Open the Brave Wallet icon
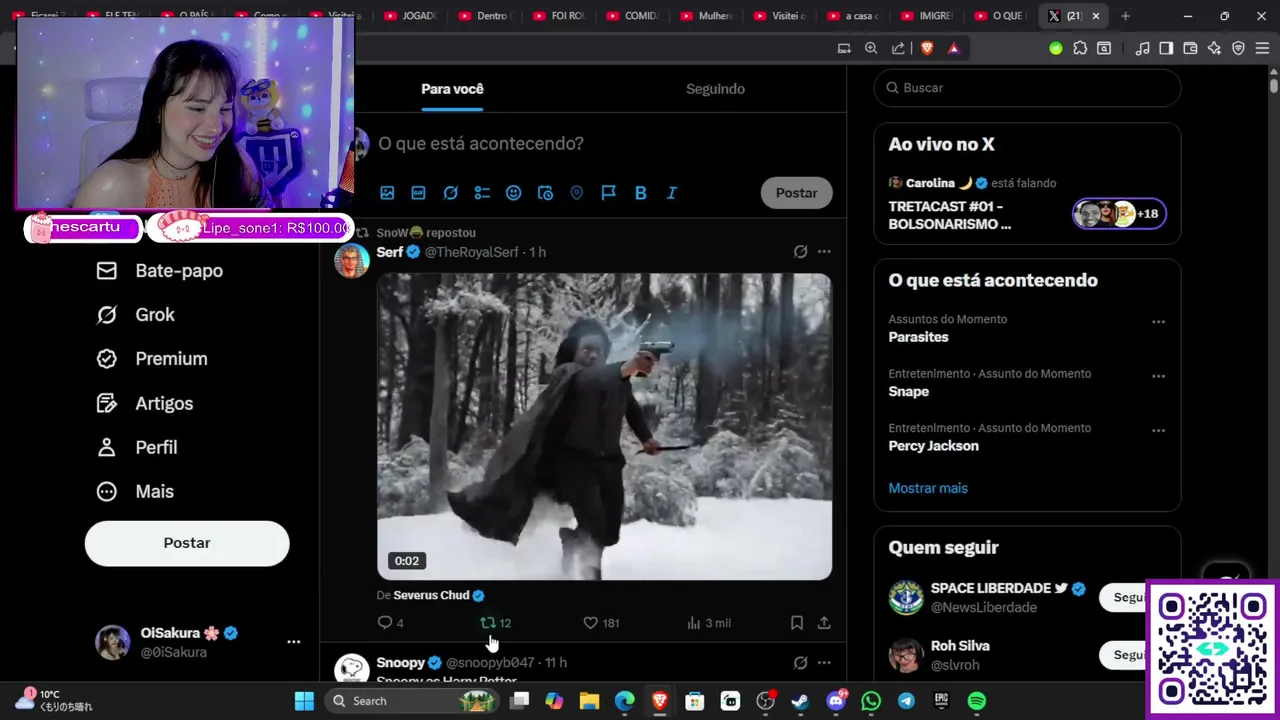Viewport: 1280px width, 720px height. pos(1190,48)
